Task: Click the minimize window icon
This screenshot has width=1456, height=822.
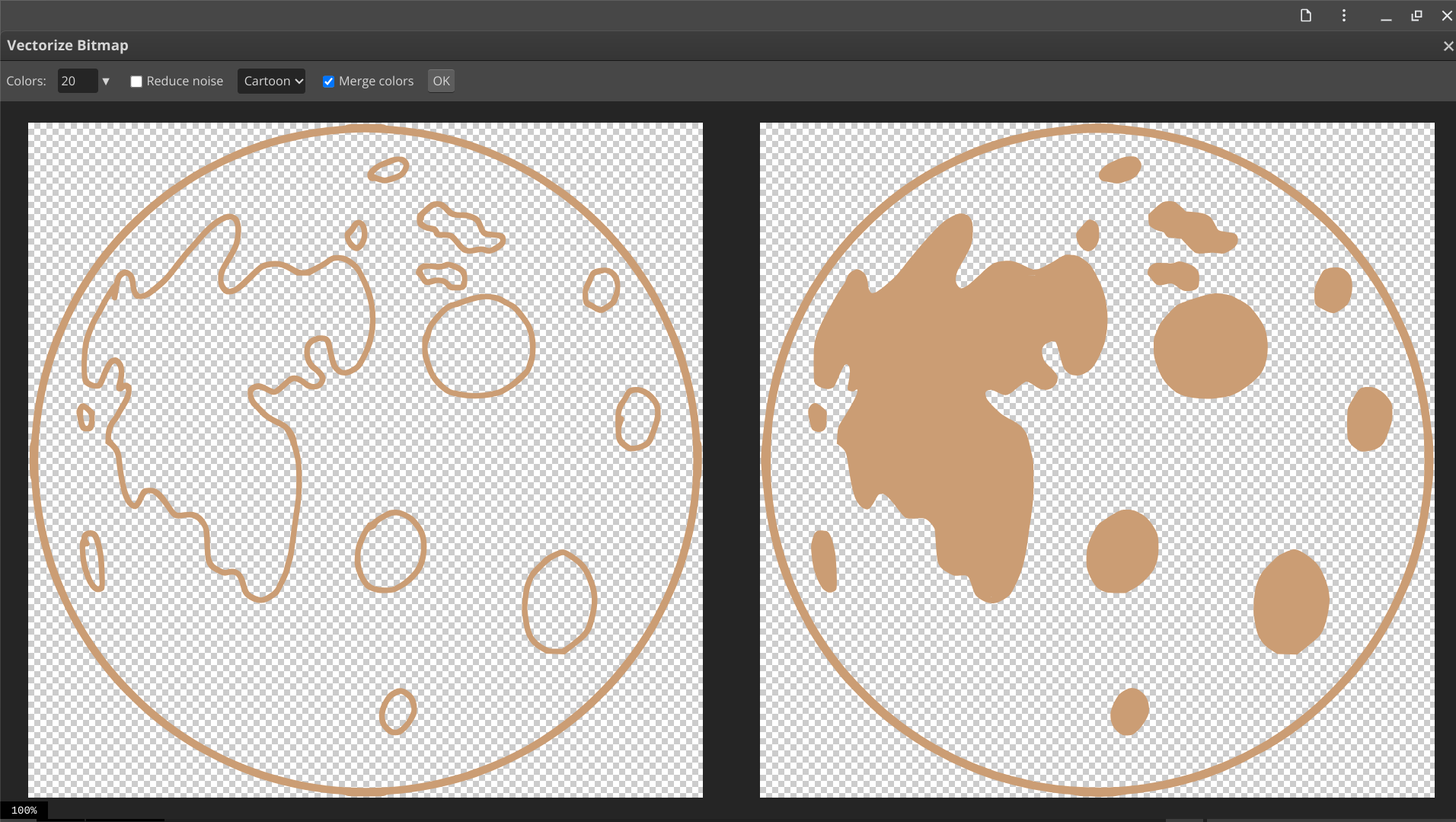Action: [x=1384, y=16]
